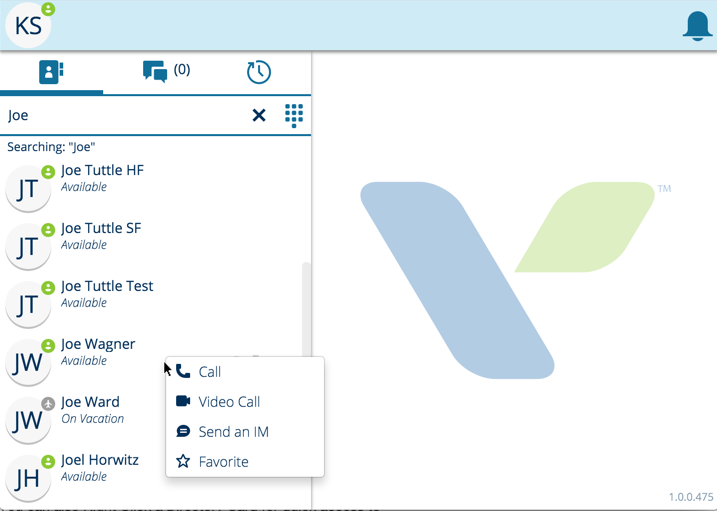
Task: Click the contact list scrollbar
Action: (306, 309)
